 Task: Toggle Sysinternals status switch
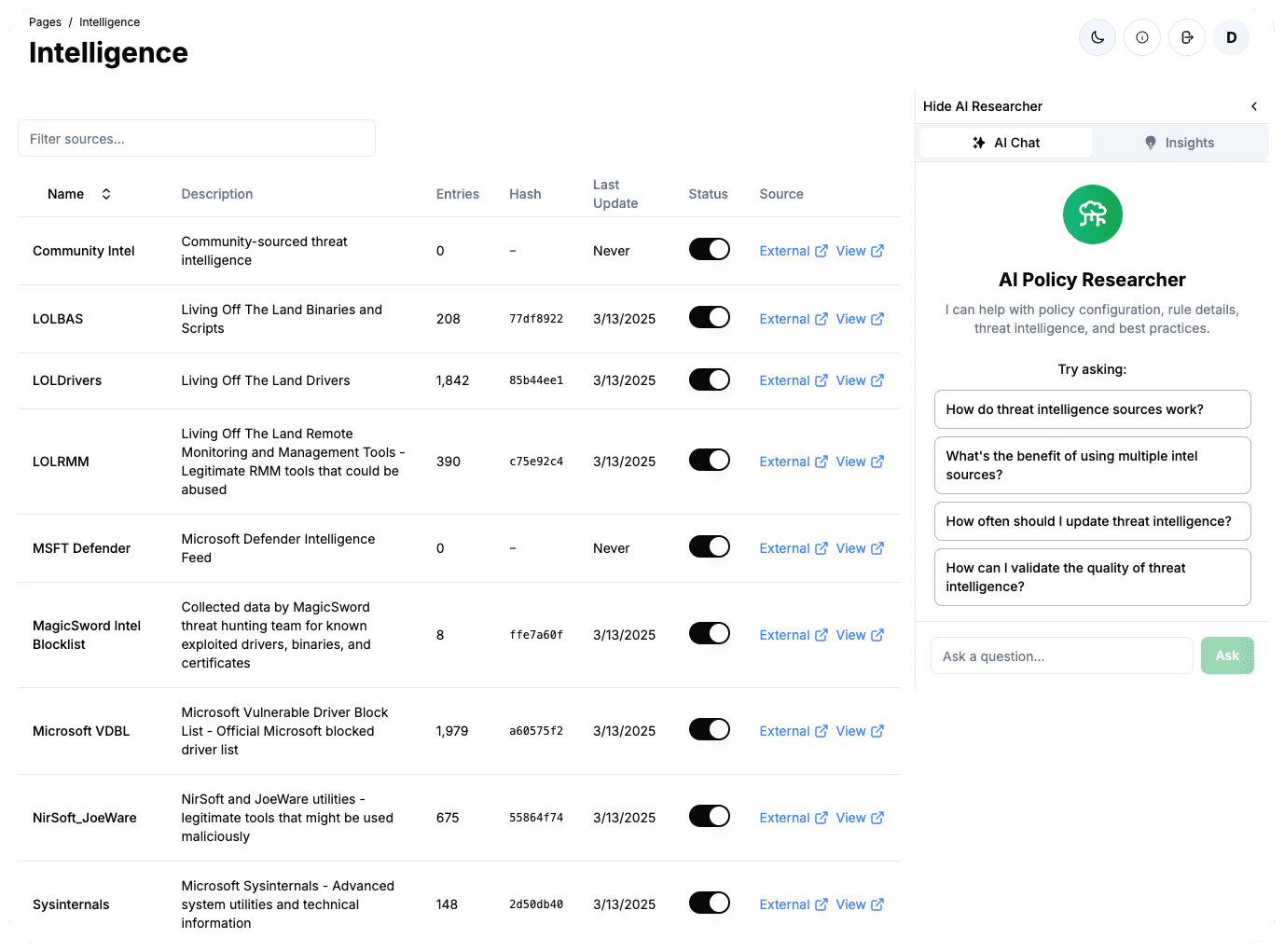(710, 903)
